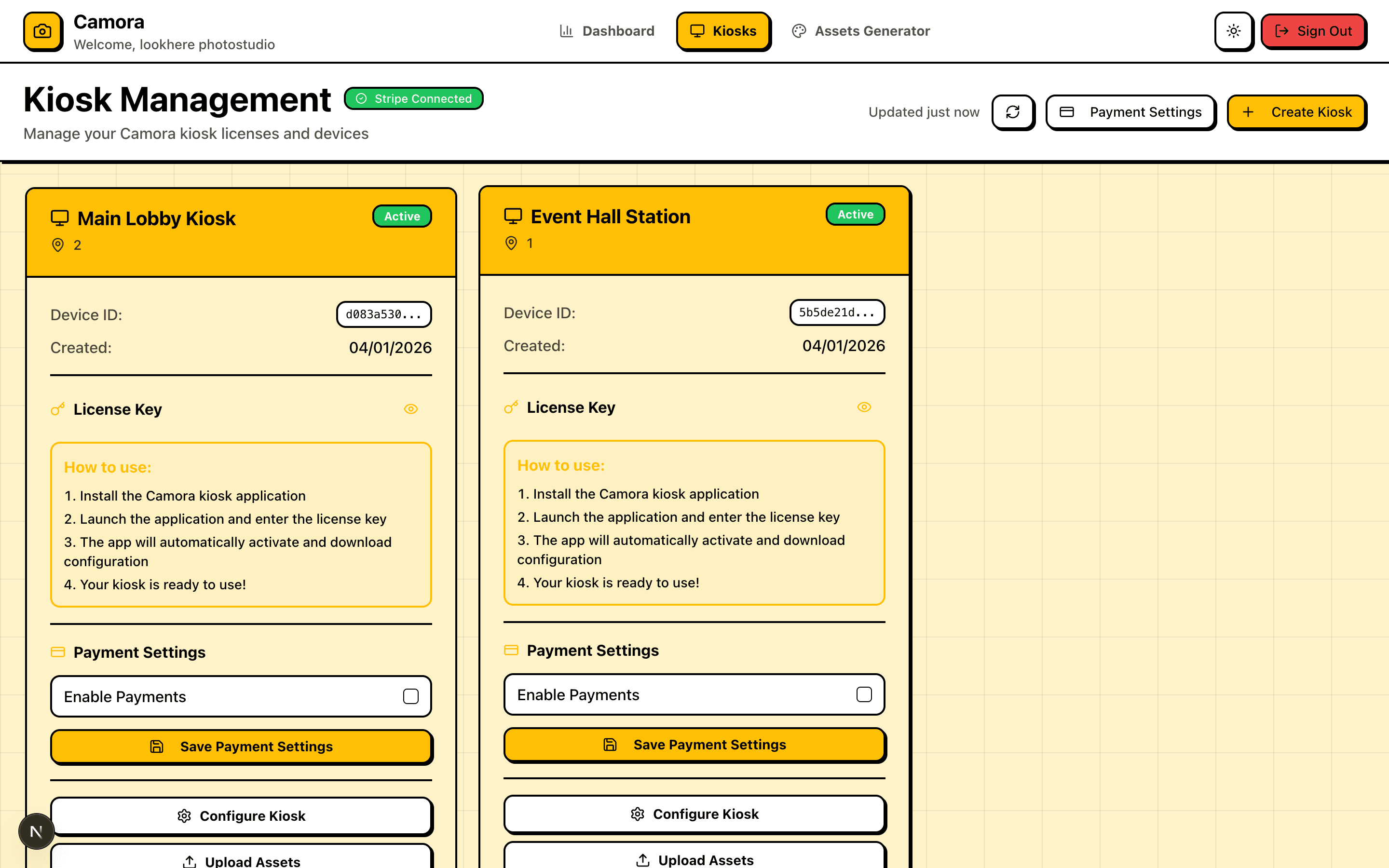Click the Event Hall Station monitor icon
Viewport: 1389px width, 868px height.
click(513, 217)
